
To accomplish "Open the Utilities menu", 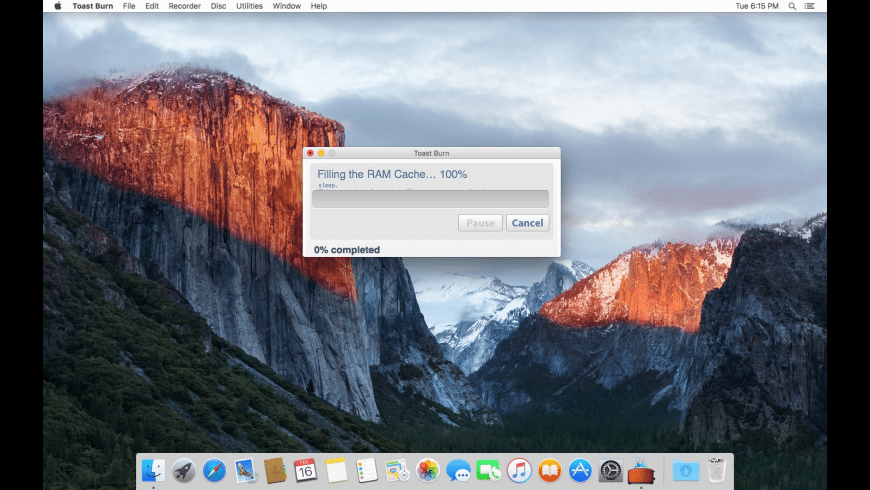I will [250, 6].
